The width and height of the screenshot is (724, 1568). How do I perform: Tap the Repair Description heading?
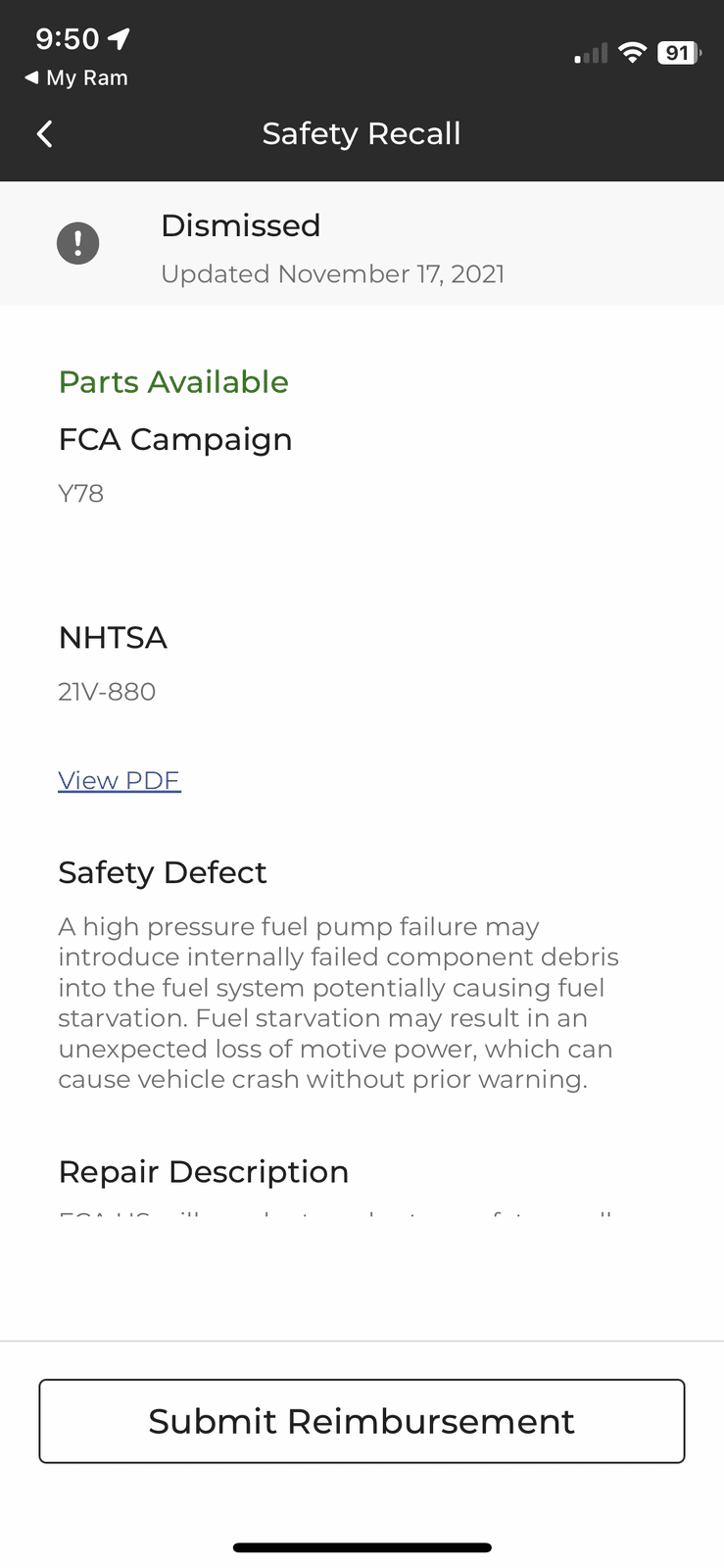point(204,1172)
